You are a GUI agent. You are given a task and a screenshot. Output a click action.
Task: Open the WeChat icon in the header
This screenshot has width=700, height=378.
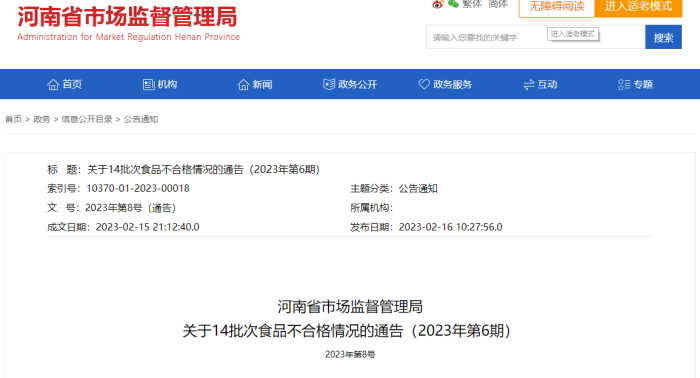(x=453, y=4)
